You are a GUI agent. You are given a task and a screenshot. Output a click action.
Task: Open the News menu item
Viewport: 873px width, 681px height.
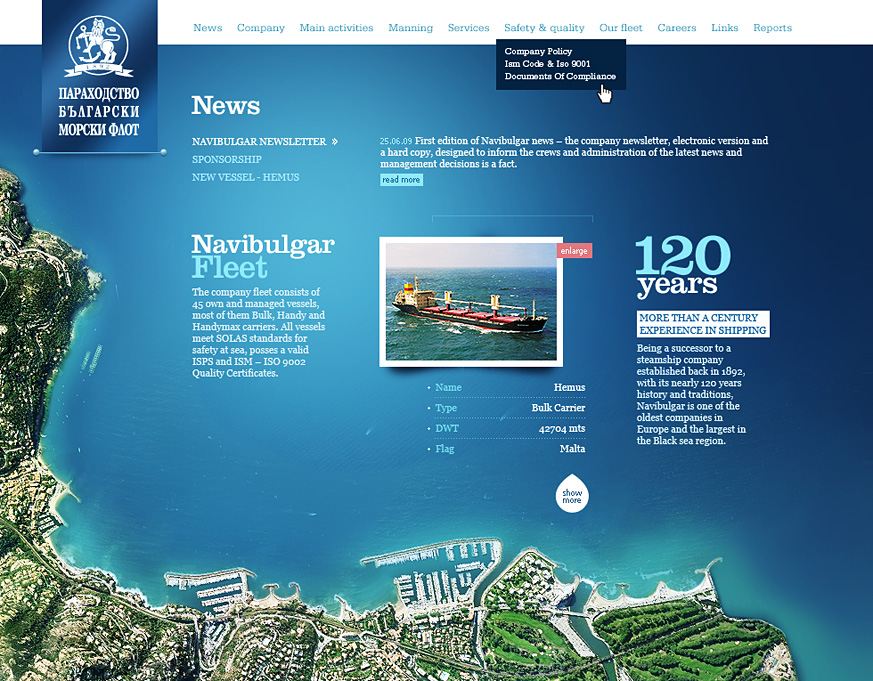pos(208,28)
